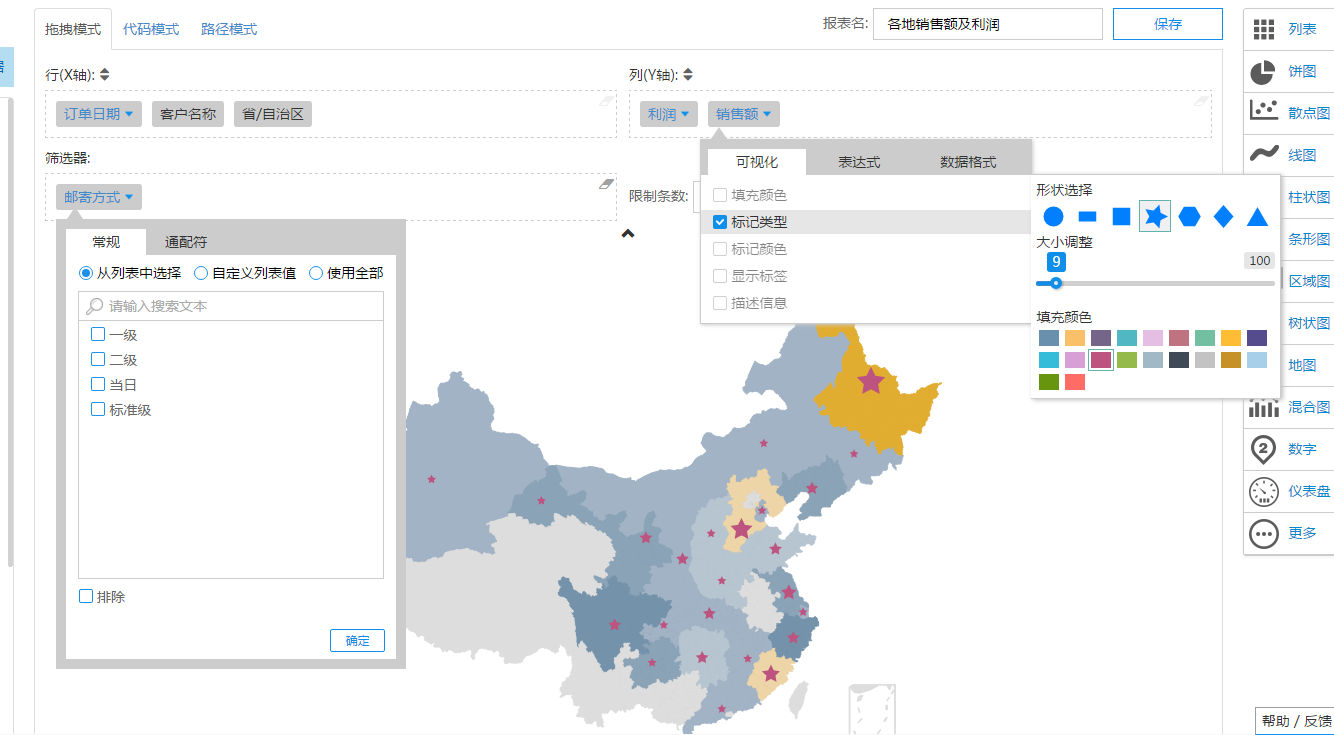Click the eraser icon in the filter box
This screenshot has width=1334, height=735.
605,184
